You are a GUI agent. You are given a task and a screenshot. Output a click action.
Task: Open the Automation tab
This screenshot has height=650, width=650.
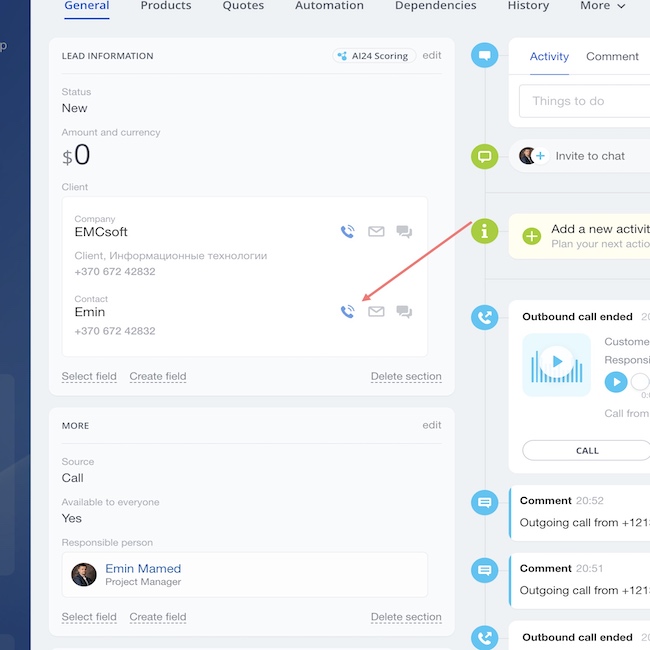[x=329, y=6]
